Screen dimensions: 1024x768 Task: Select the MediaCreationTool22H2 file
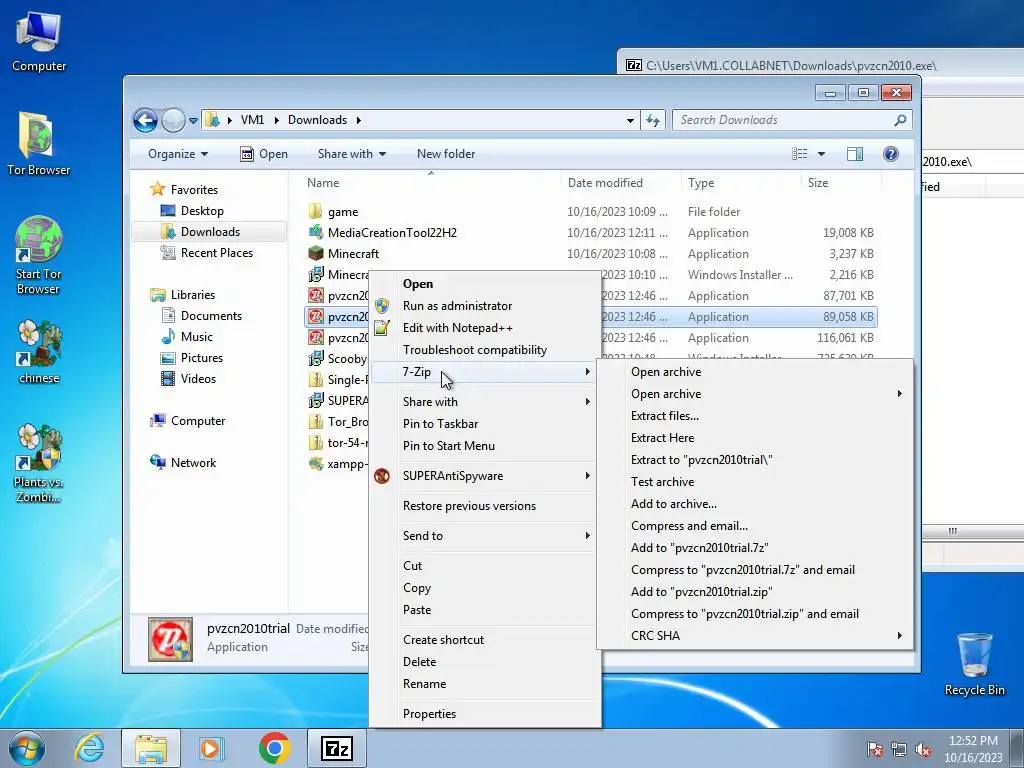click(x=392, y=232)
